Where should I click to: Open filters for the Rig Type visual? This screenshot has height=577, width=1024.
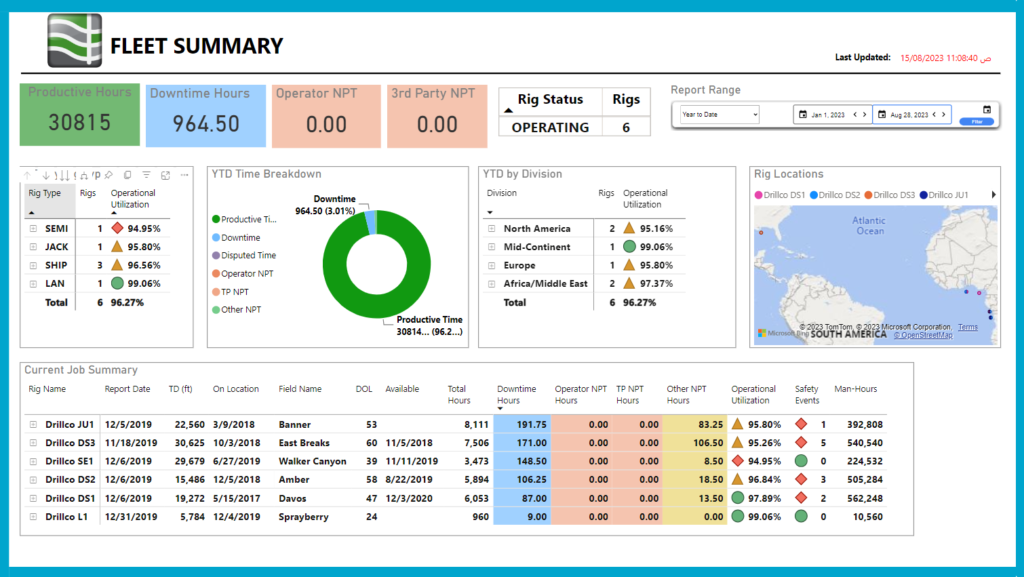tap(146, 175)
